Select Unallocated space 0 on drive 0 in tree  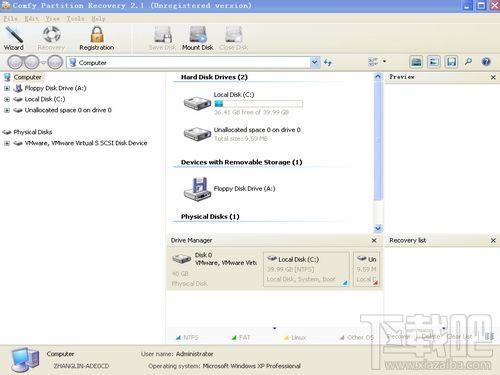tap(68, 110)
